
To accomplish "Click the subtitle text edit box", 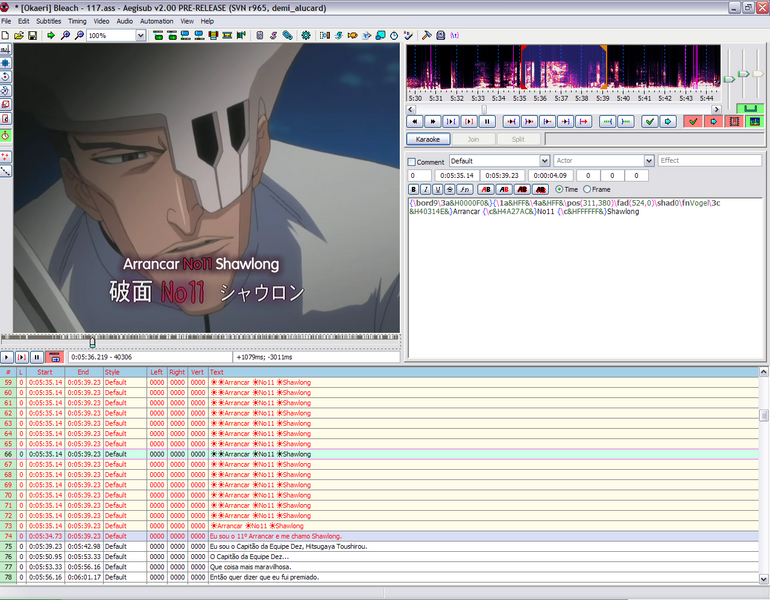I will click(x=585, y=278).
